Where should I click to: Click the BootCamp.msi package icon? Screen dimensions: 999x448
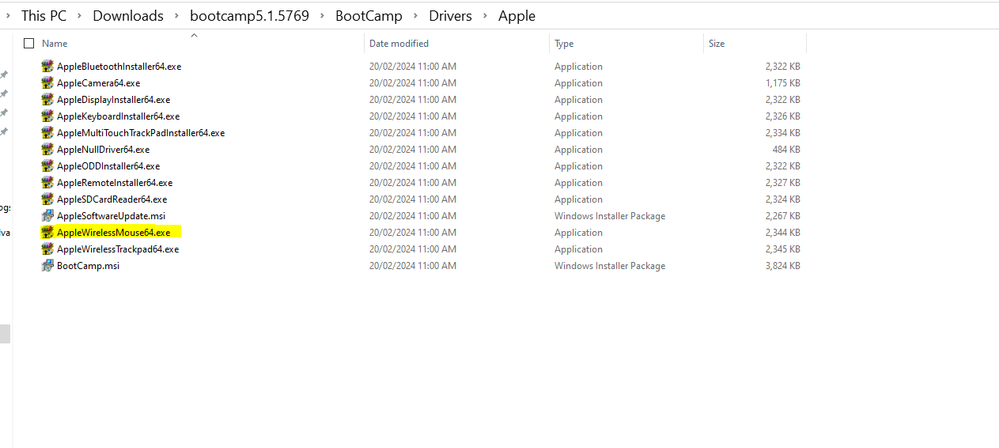coord(47,265)
